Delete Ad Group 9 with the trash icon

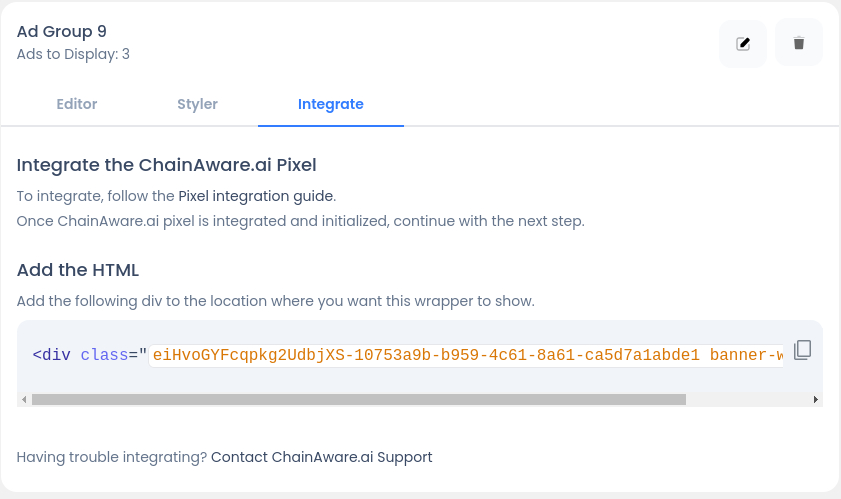[x=798, y=44]
